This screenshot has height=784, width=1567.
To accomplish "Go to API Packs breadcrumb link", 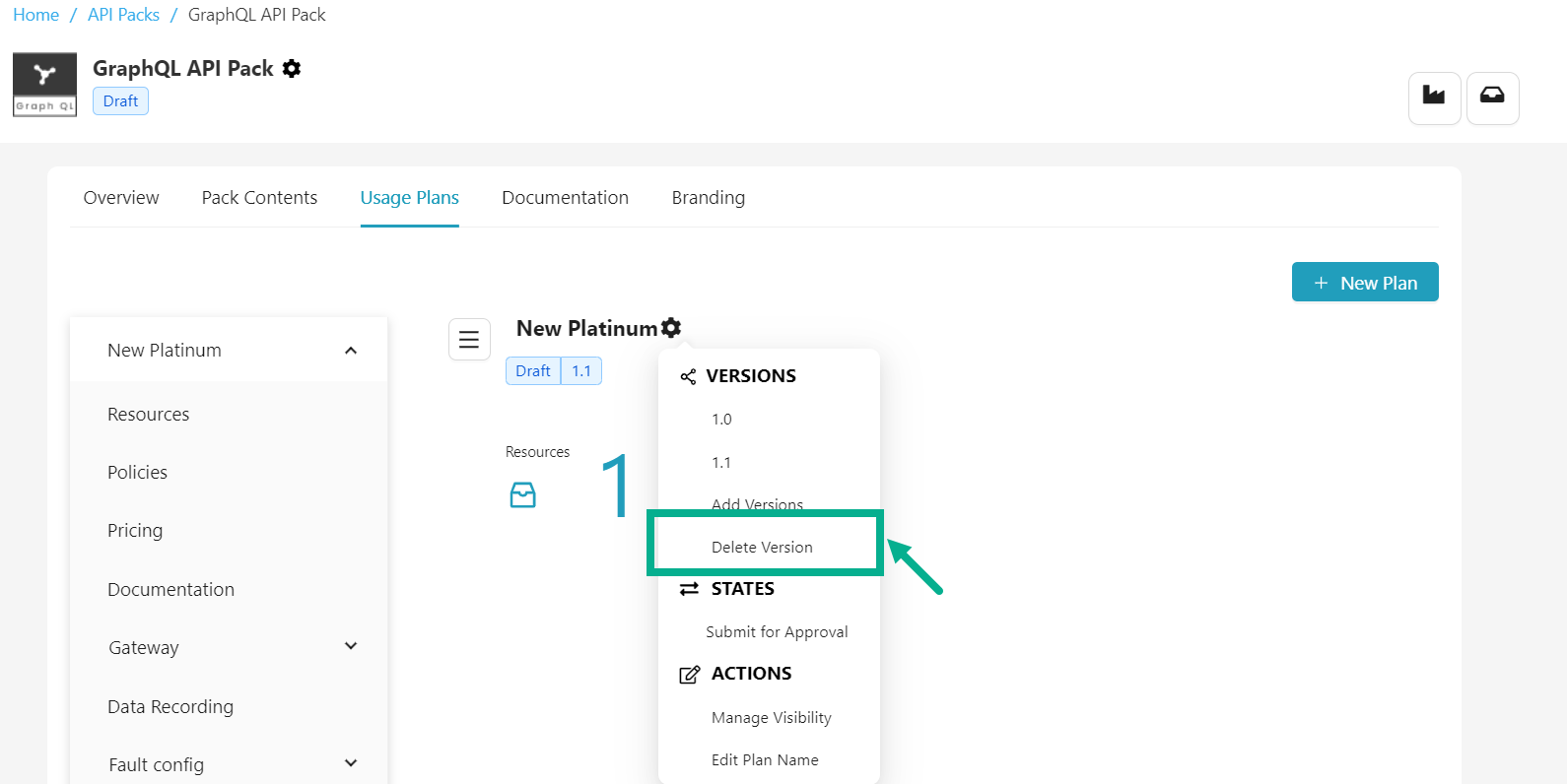I will 123,15.
